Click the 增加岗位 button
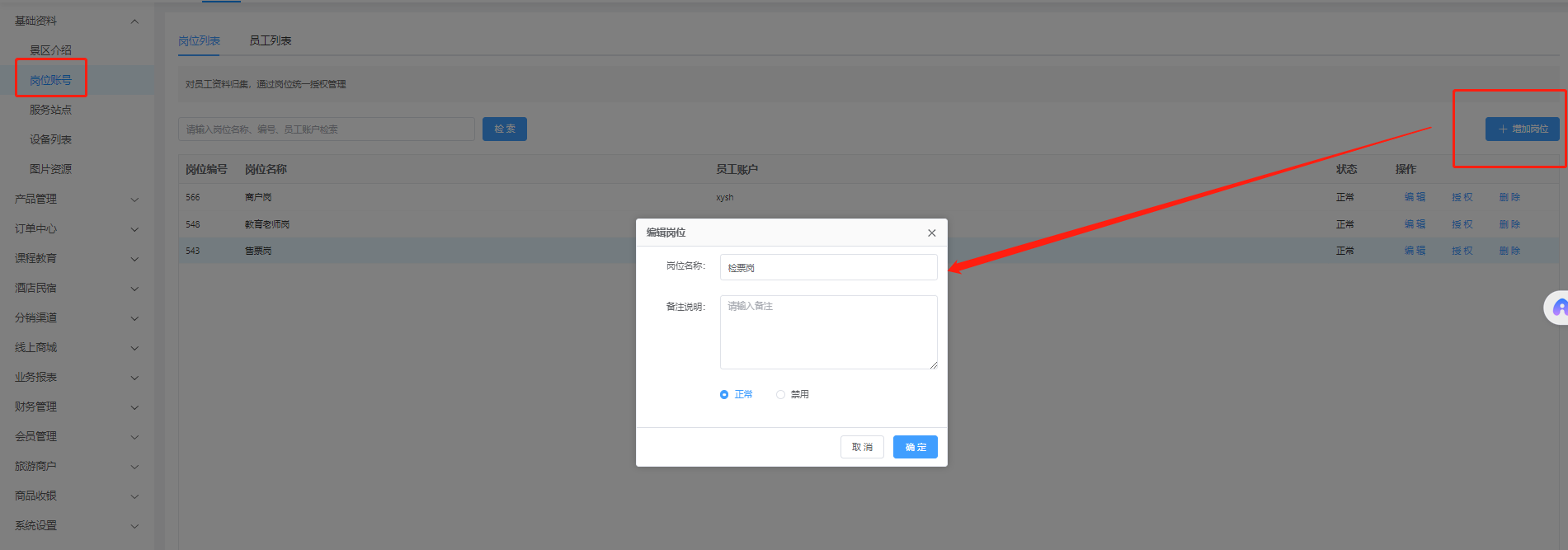Viewport: 1568px width, 550px height. tap(1522, 129)
